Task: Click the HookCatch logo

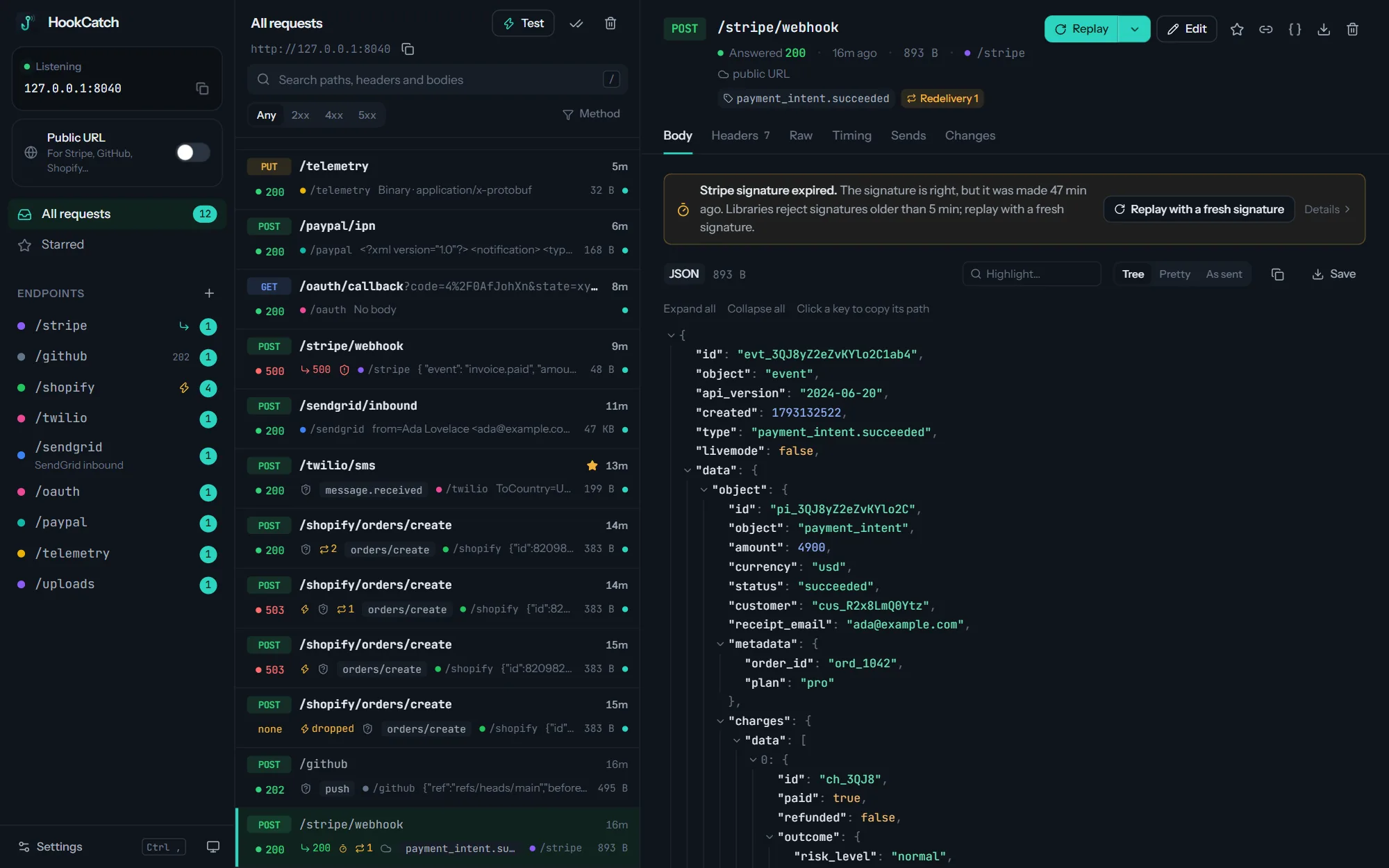Action: (x=27, y=23)
